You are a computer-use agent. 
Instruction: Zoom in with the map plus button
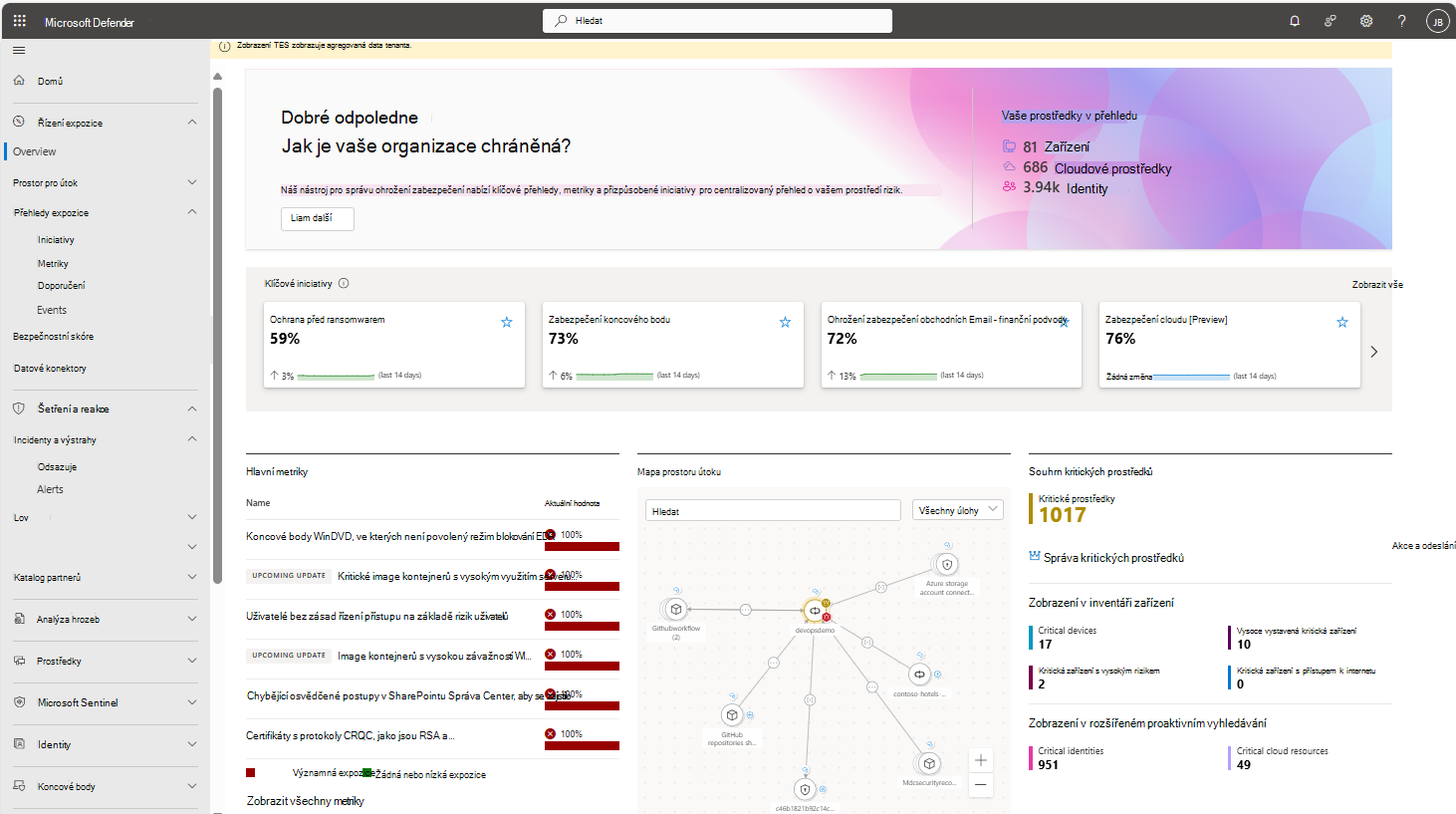click(981, 760)
